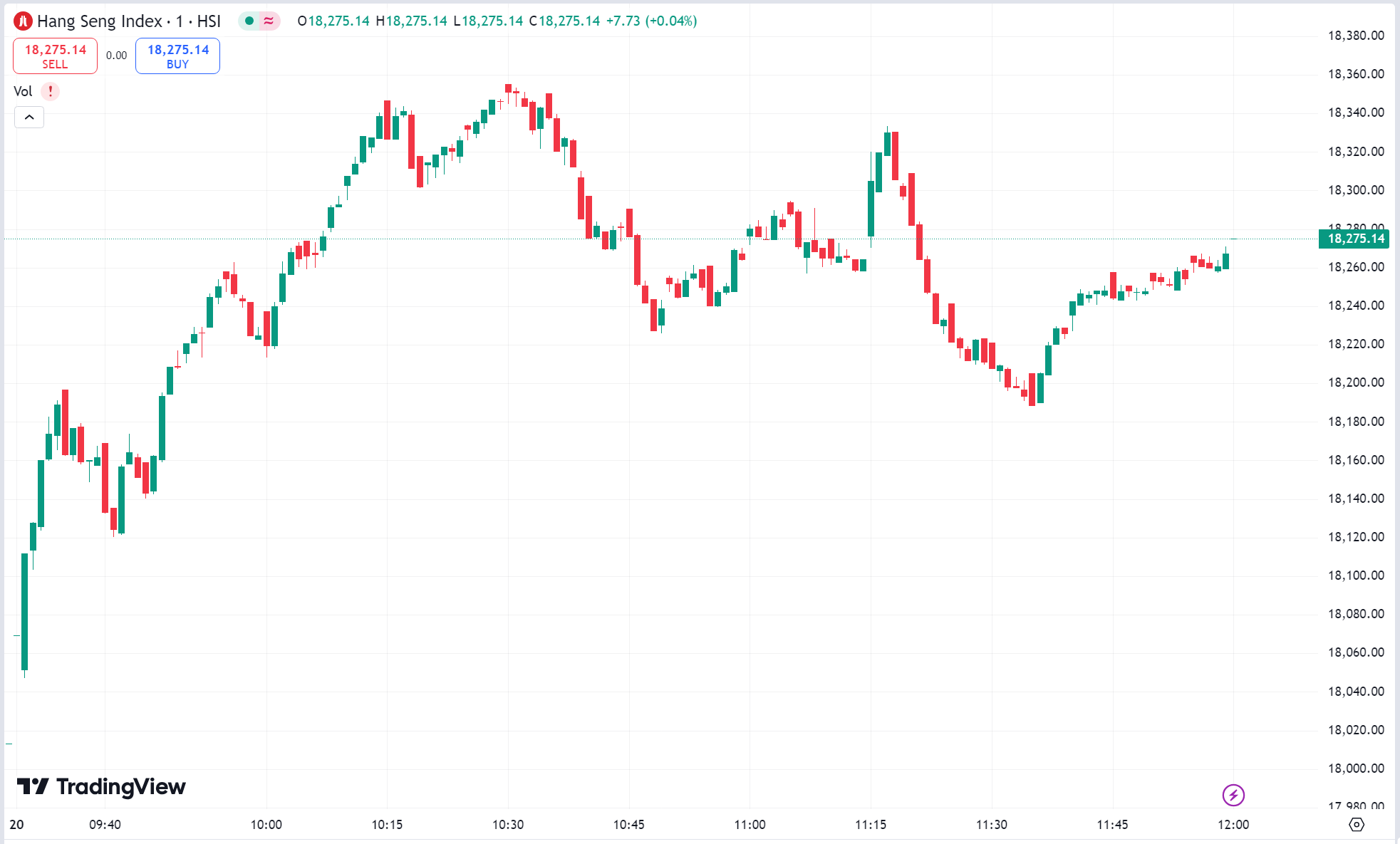The height and width of the screenshot is (844, 1400).
Task: Click the 18,300.00 price scale label
Action: [x=1355, y=190]
